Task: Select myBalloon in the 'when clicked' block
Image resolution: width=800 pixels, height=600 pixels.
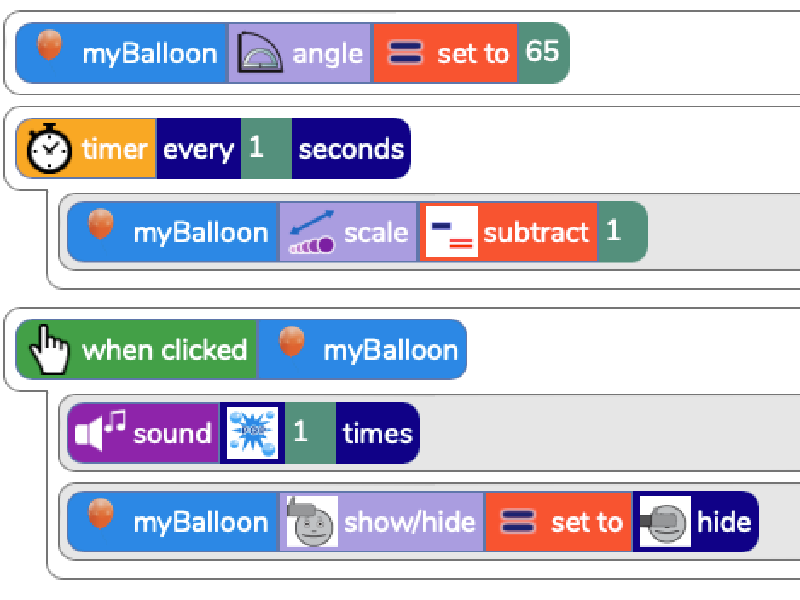Action: coord(362,349)
